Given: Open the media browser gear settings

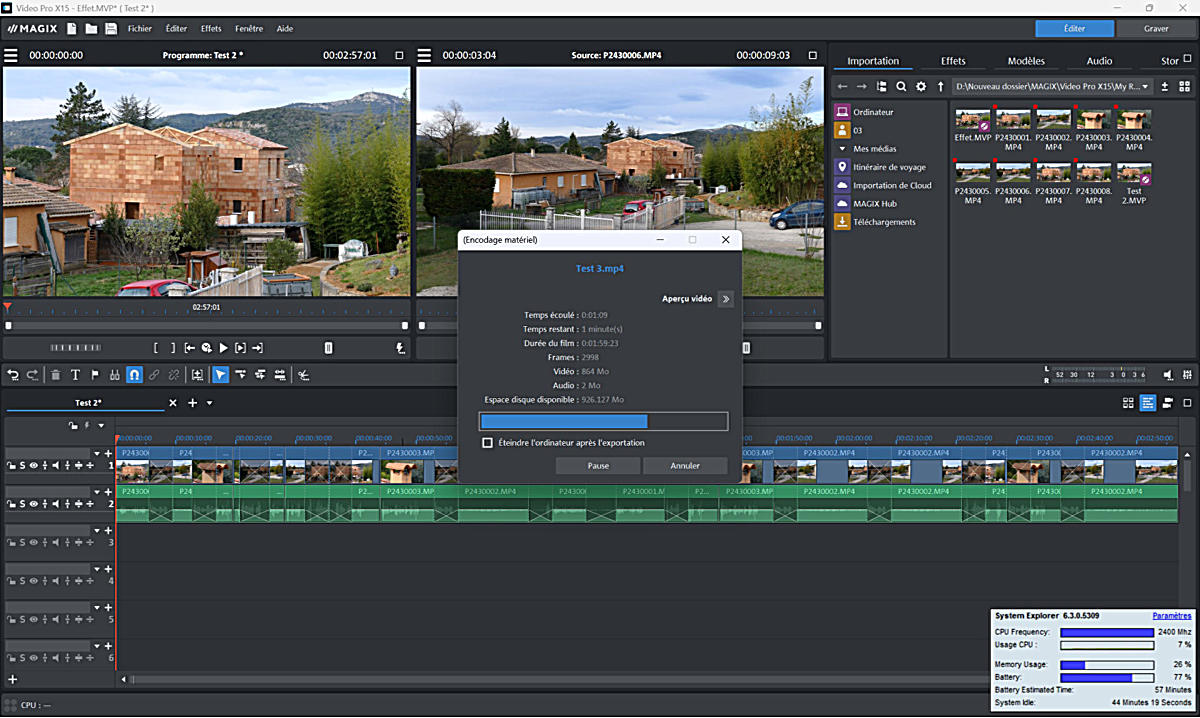Looking at the screenshot, I should (921, 87).
